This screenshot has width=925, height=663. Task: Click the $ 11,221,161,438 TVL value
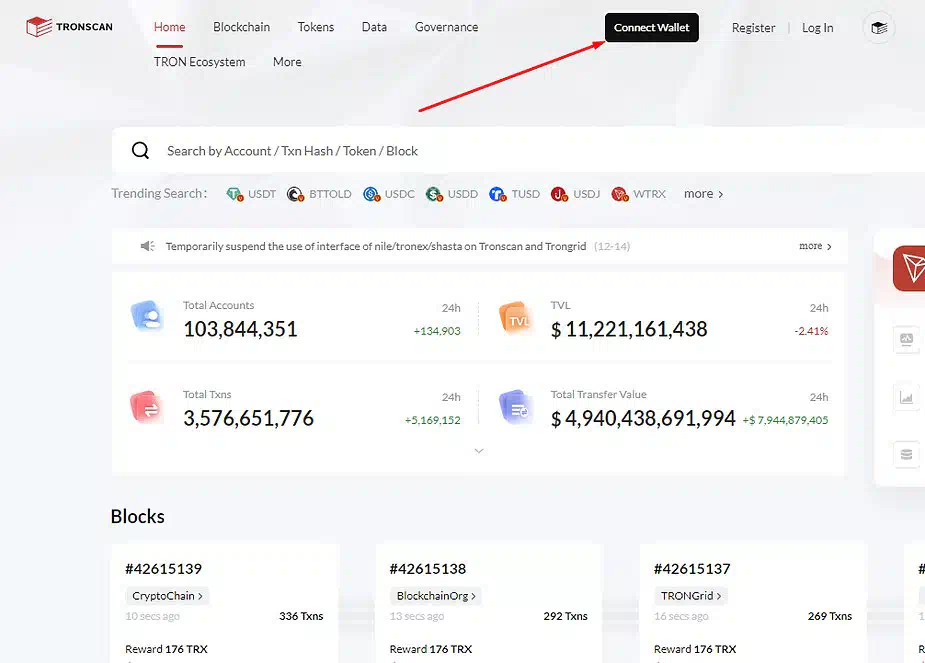[629, 329]
